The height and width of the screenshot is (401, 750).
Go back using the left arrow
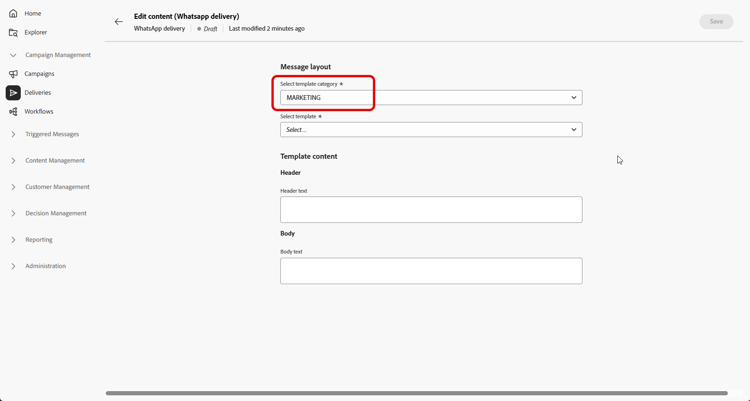coord(119,22)
